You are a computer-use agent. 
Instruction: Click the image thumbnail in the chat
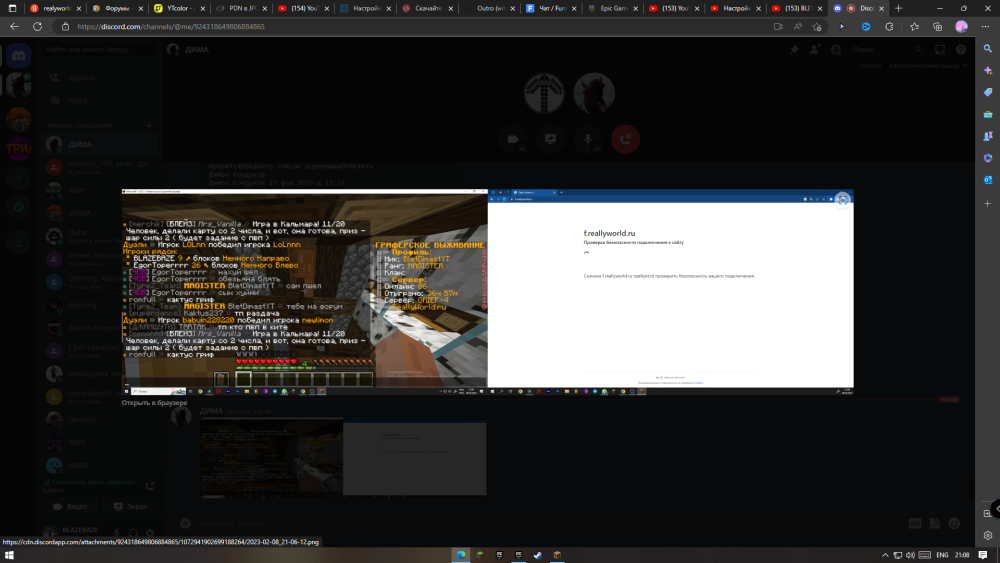[343, 457]
